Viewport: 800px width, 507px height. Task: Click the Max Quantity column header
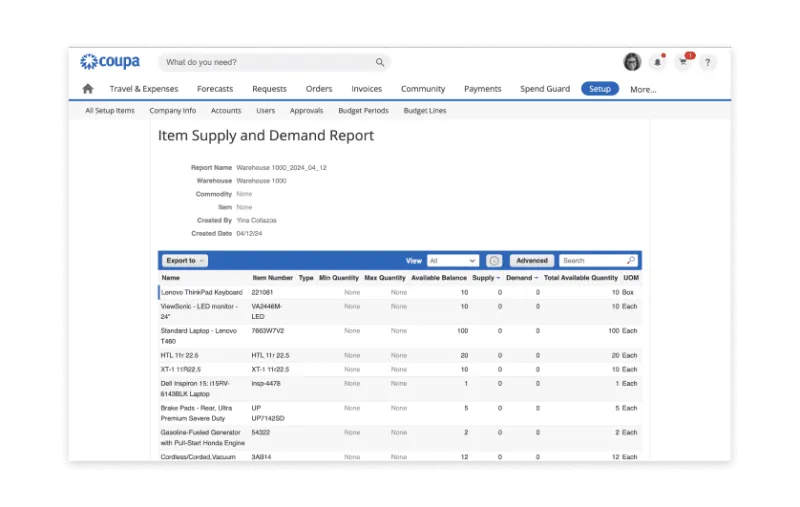(385, 278)
